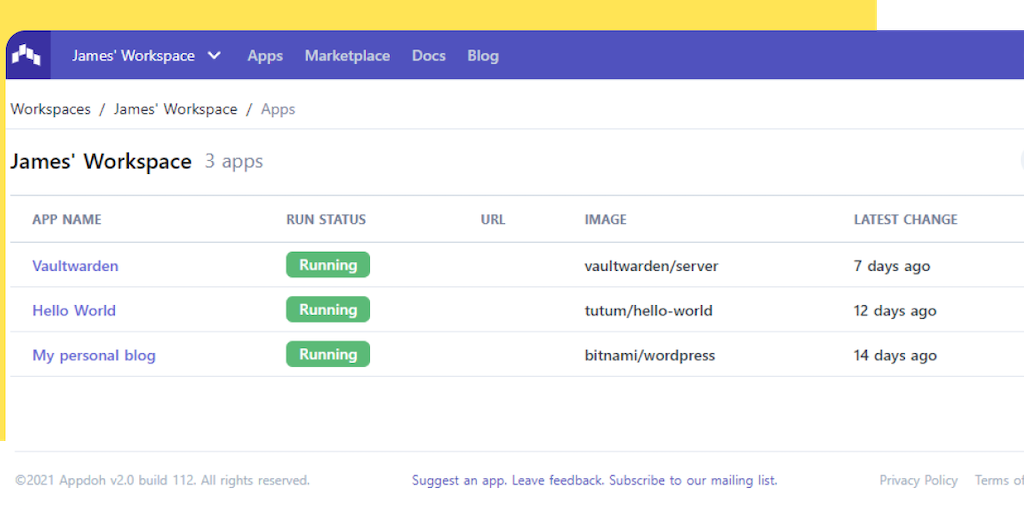Click the Appdoh logo icon

click(27, 55)
